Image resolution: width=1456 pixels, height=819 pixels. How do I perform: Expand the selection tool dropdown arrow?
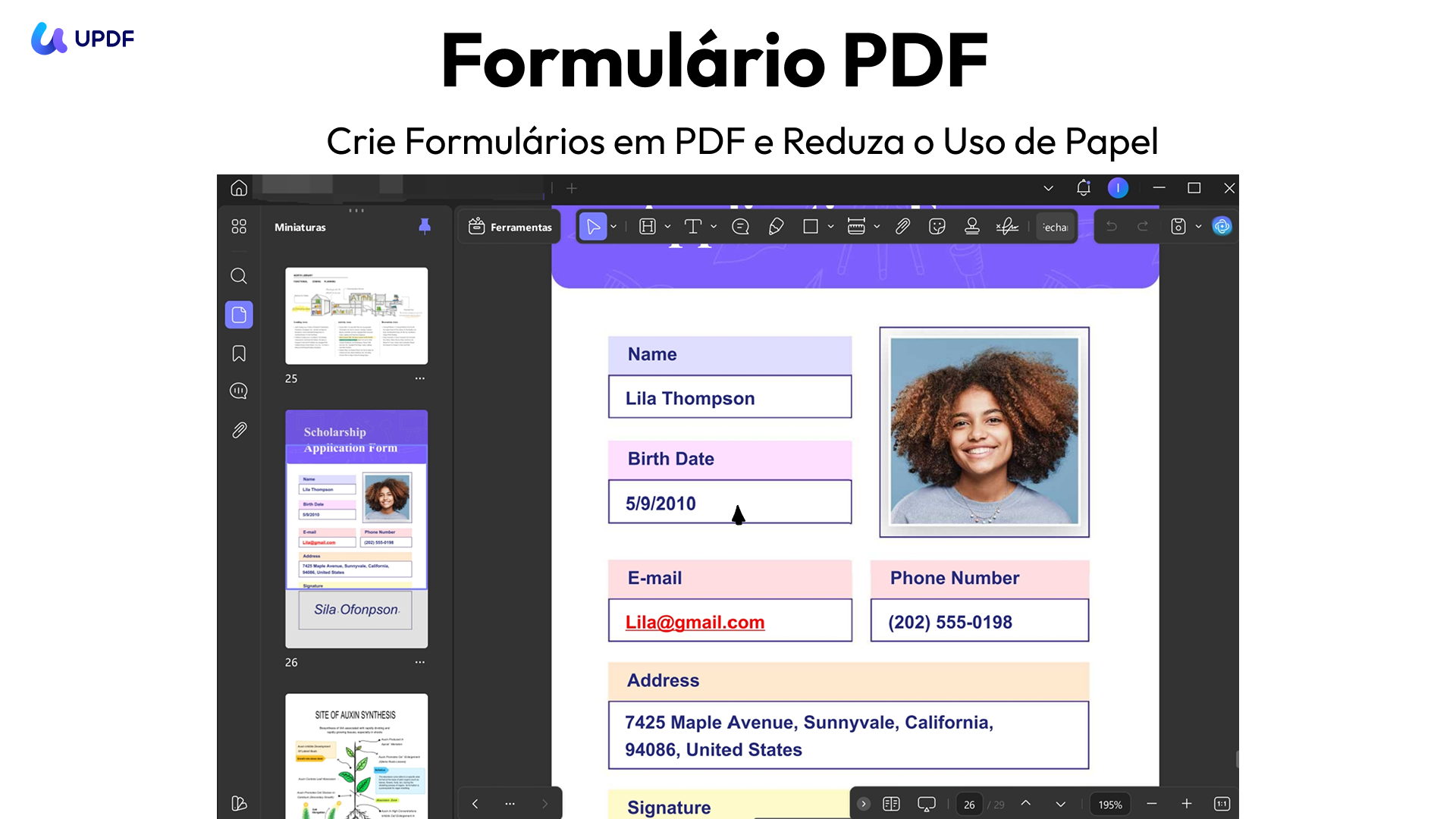[x=613, y=227]
